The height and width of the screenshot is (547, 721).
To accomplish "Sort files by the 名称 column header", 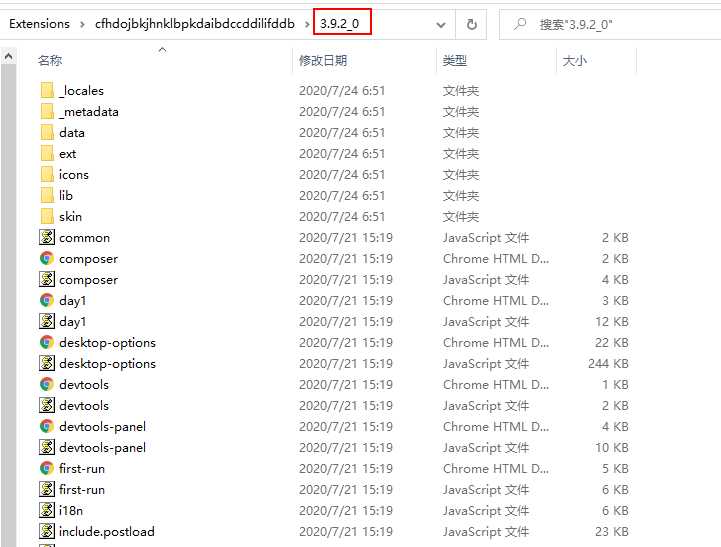I will 50,61.
